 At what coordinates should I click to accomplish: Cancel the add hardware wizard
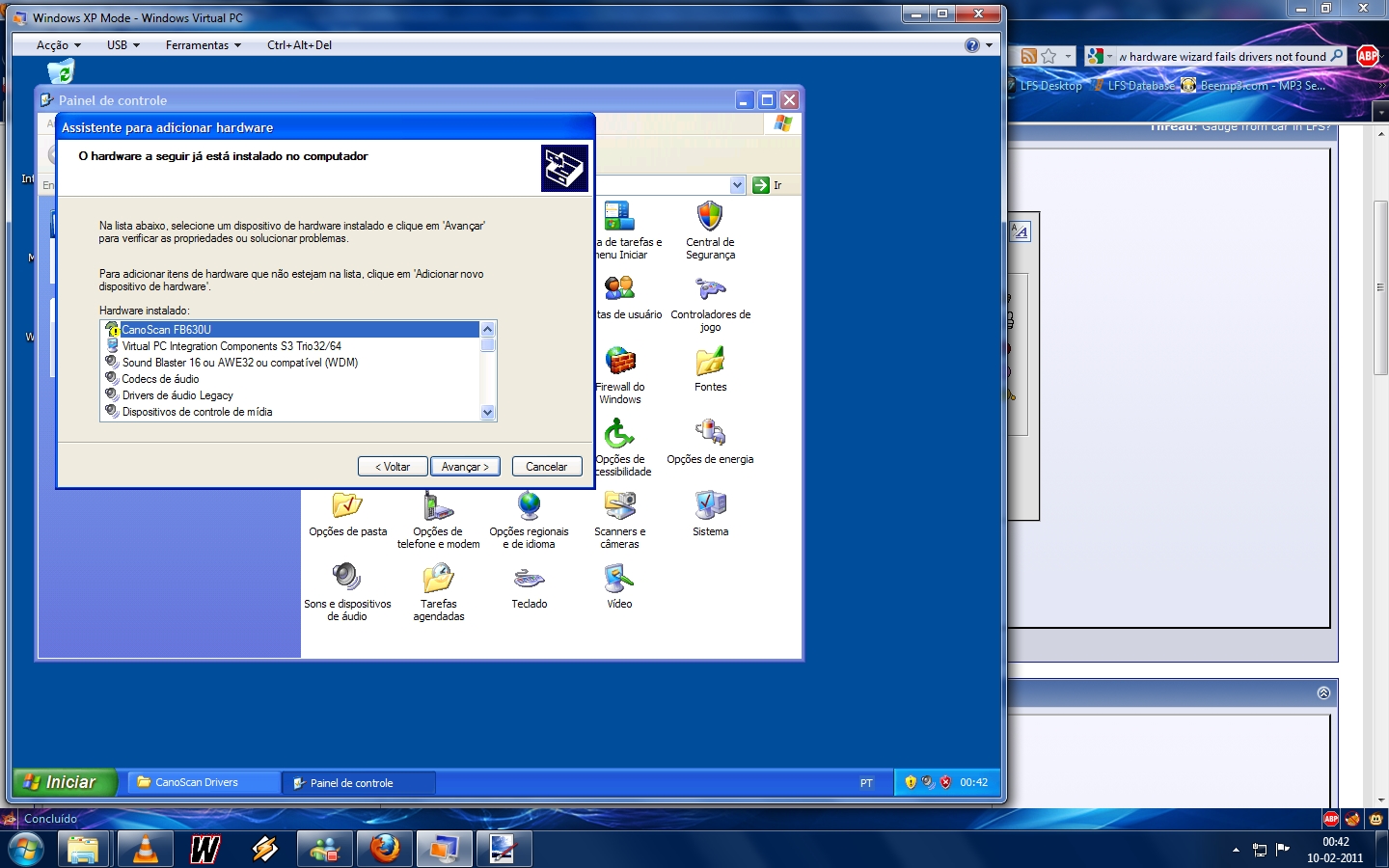pyautogui.click(x=547, y=467)
